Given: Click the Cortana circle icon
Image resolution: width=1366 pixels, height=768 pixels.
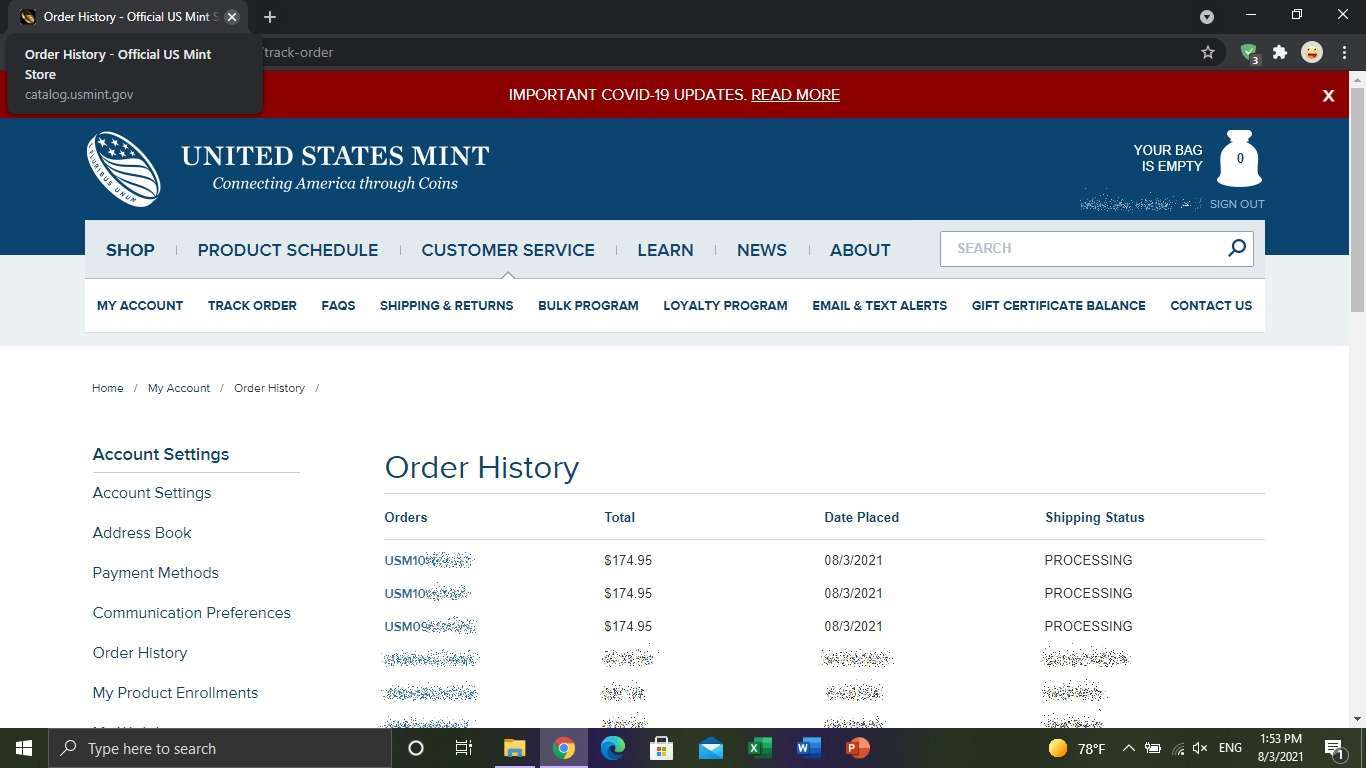Looking at the screenshot, I should click(x=416, y=748).
